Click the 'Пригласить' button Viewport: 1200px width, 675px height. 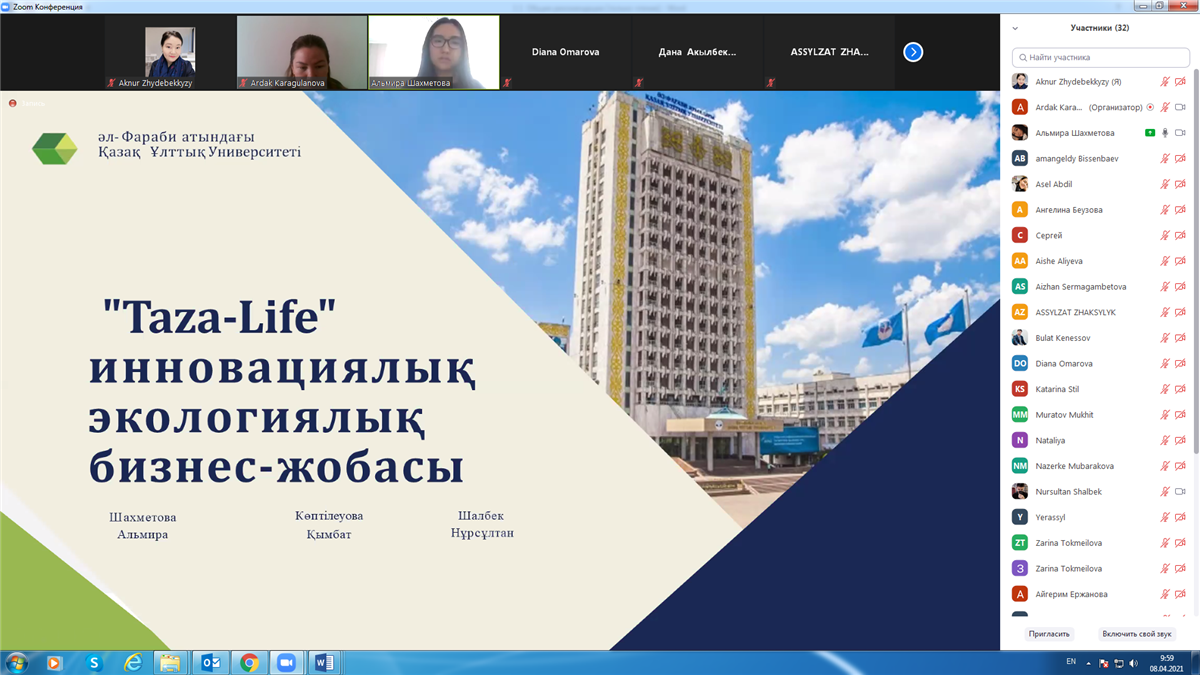coord(1050,634)
